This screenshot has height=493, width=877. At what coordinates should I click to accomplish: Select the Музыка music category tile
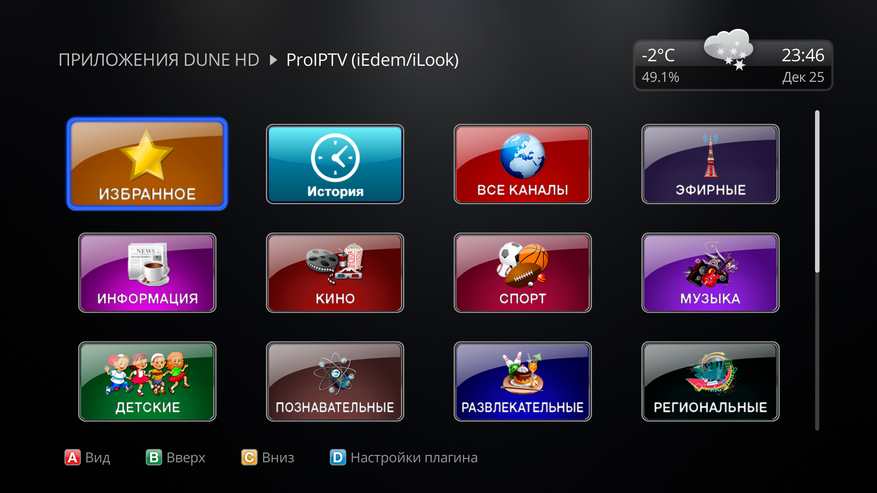click(710, 273)
